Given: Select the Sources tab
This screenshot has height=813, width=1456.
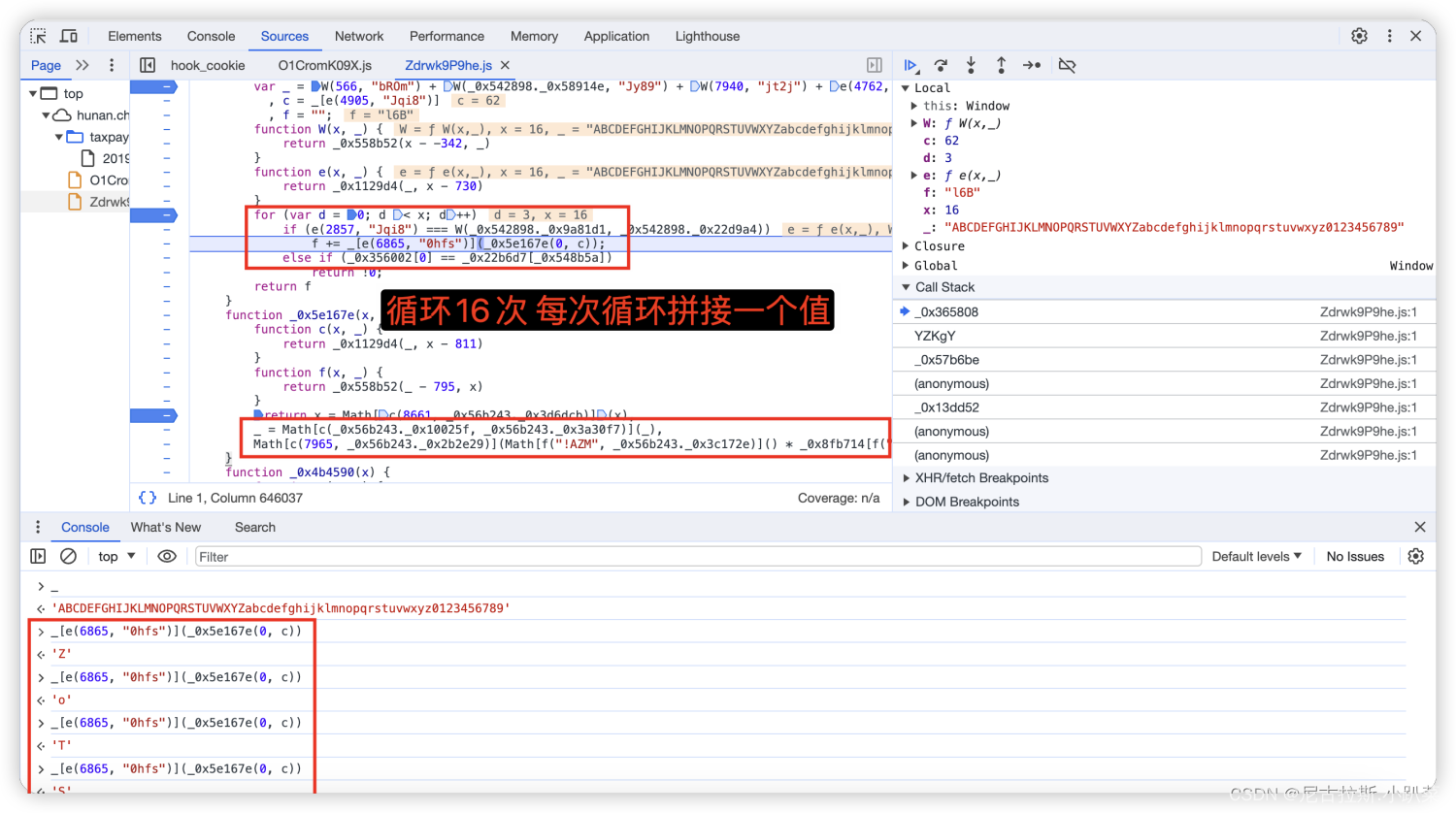Looking at the screenshot, I should pos(284,36).
